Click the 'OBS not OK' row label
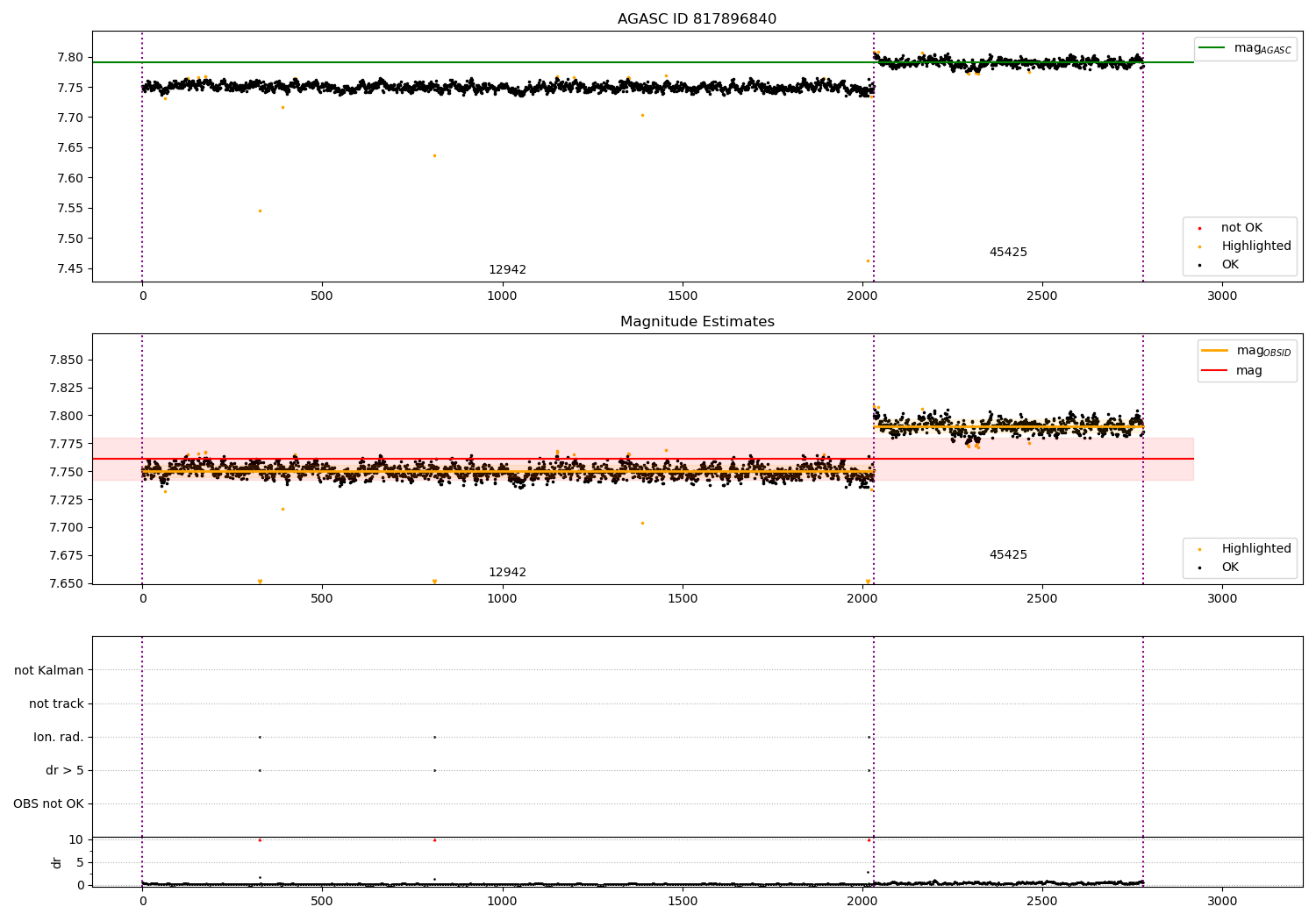The width and height of the screenshot is (1316, 921). (49, 803)
